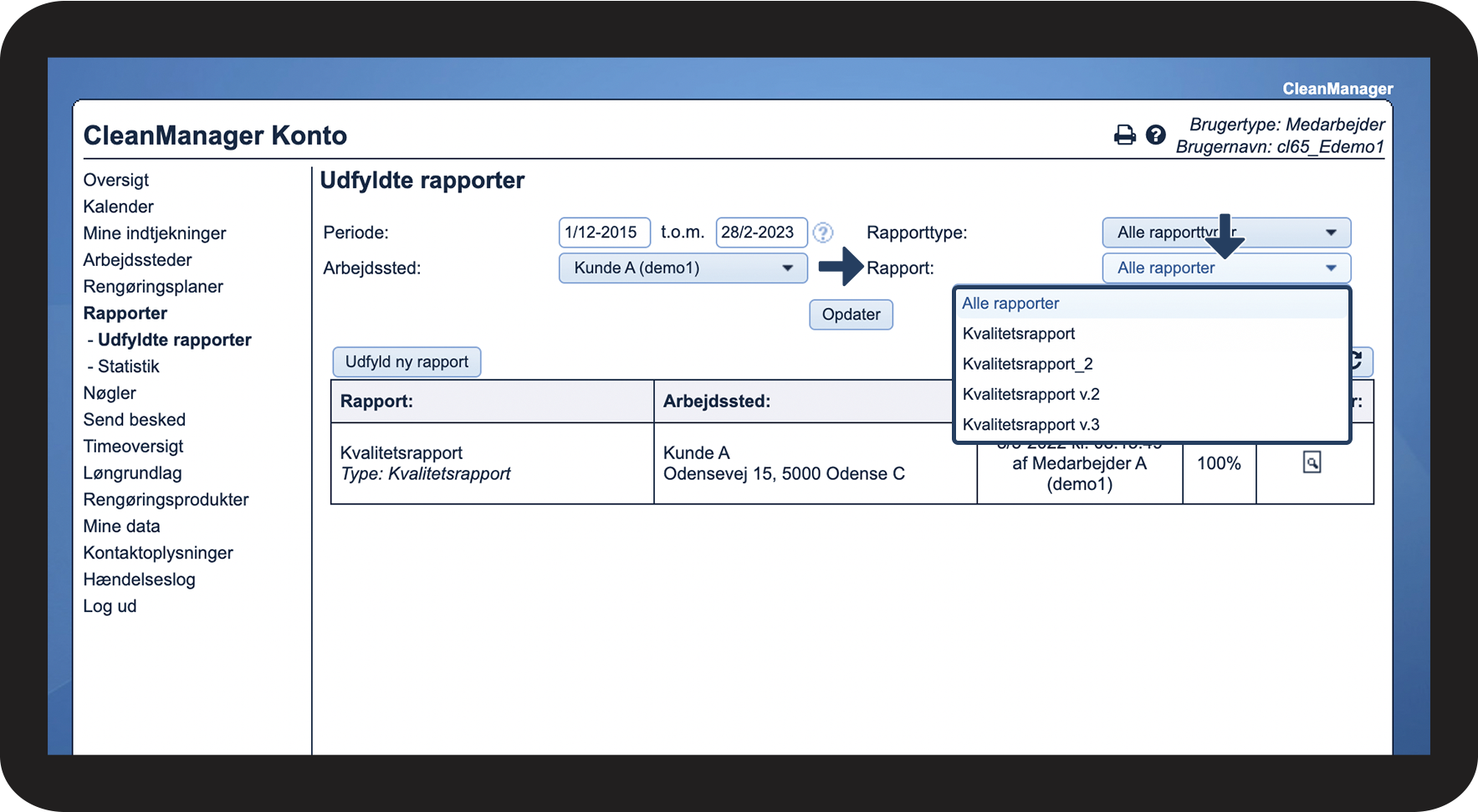Click Udfyld ny rapport button

coord(407,362)
